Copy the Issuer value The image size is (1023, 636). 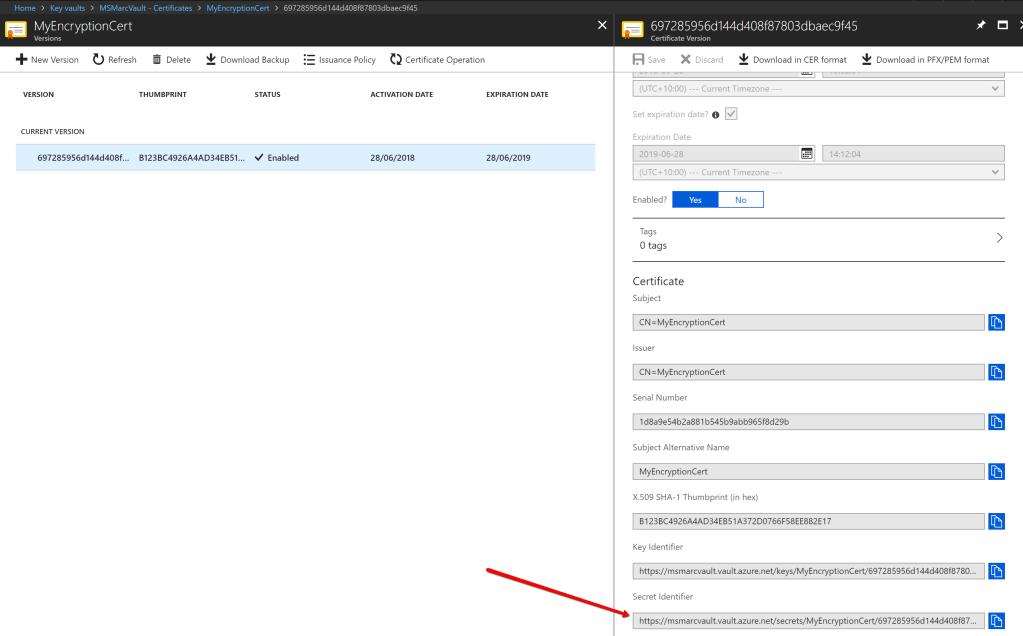pyautogui.click(x=995, y=371)
